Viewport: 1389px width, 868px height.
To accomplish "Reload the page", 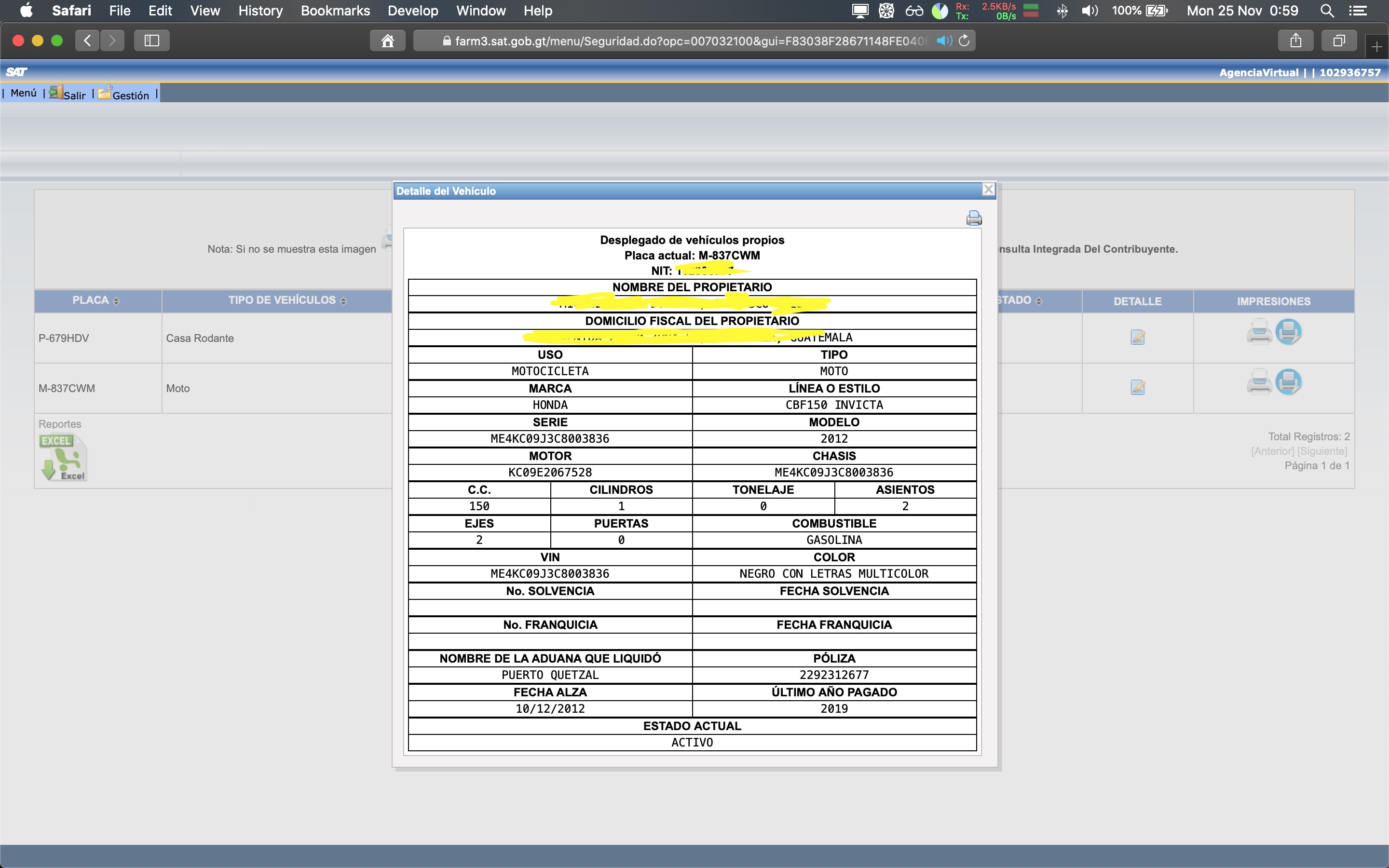I will point(964,41).
